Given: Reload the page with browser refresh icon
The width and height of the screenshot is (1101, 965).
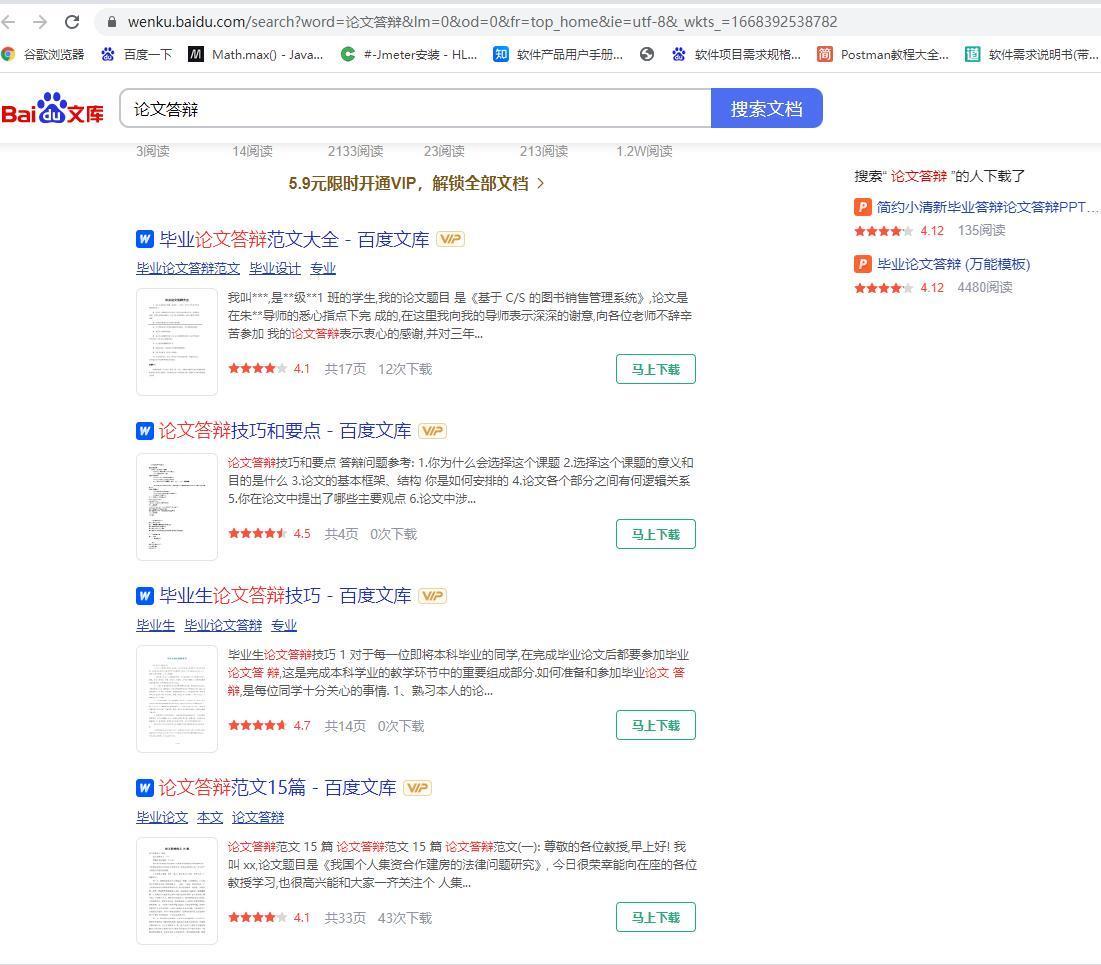Looking at the screenshot, I should click(x=72, y=22).
